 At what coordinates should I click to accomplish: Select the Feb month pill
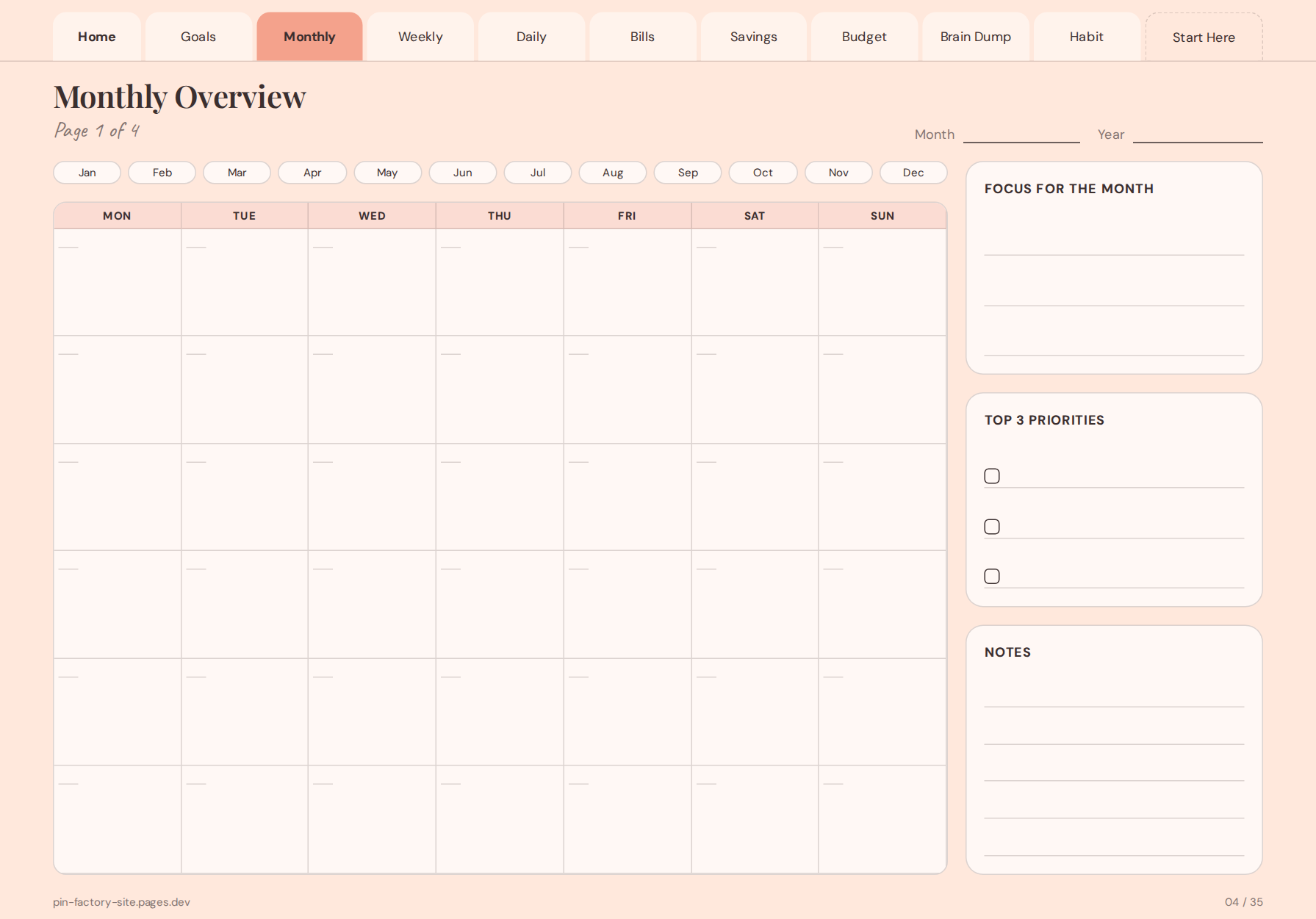click(x=162, y=173)
